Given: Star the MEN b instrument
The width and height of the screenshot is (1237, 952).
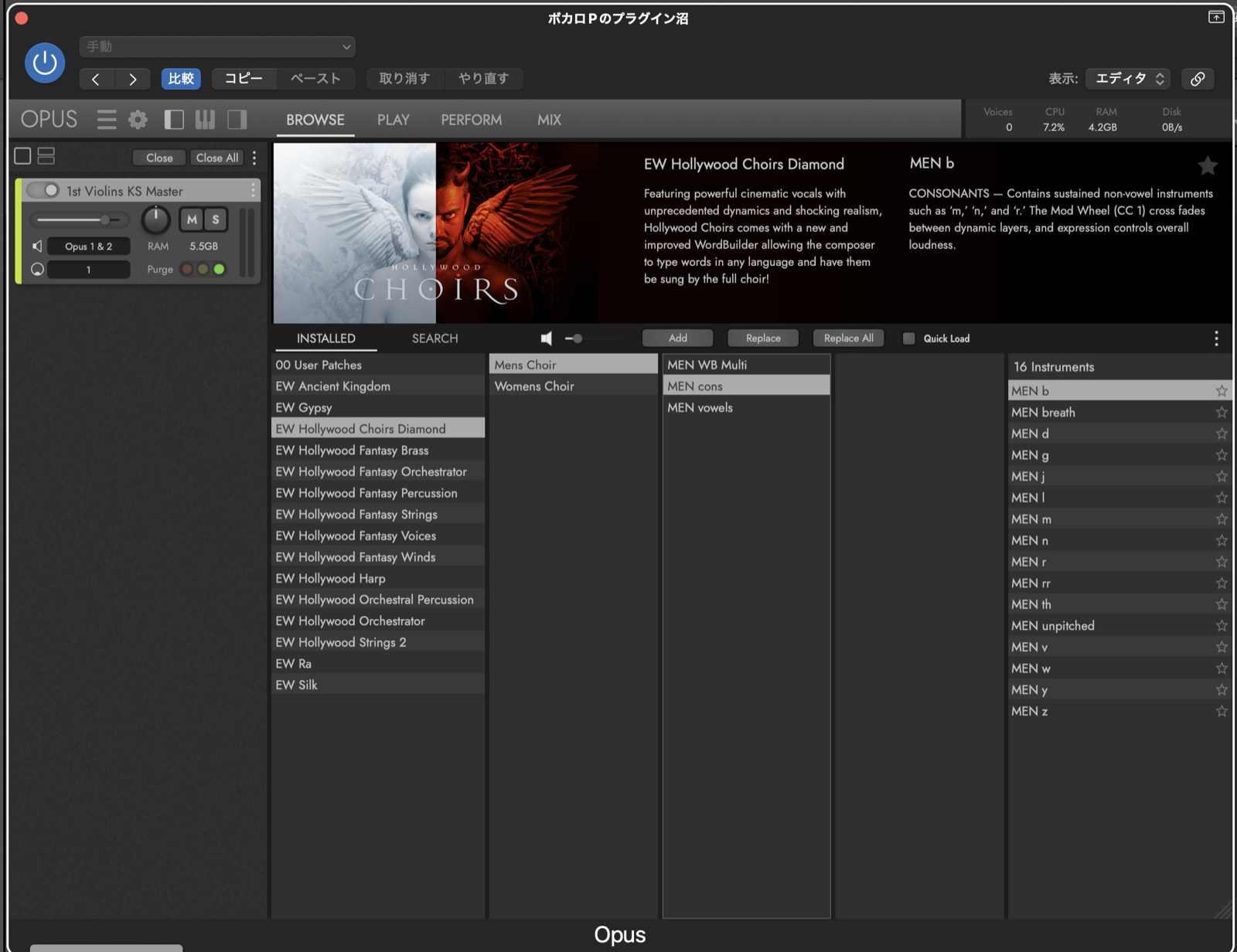Looking at the screenshot, I should (x=1222, y=391).
